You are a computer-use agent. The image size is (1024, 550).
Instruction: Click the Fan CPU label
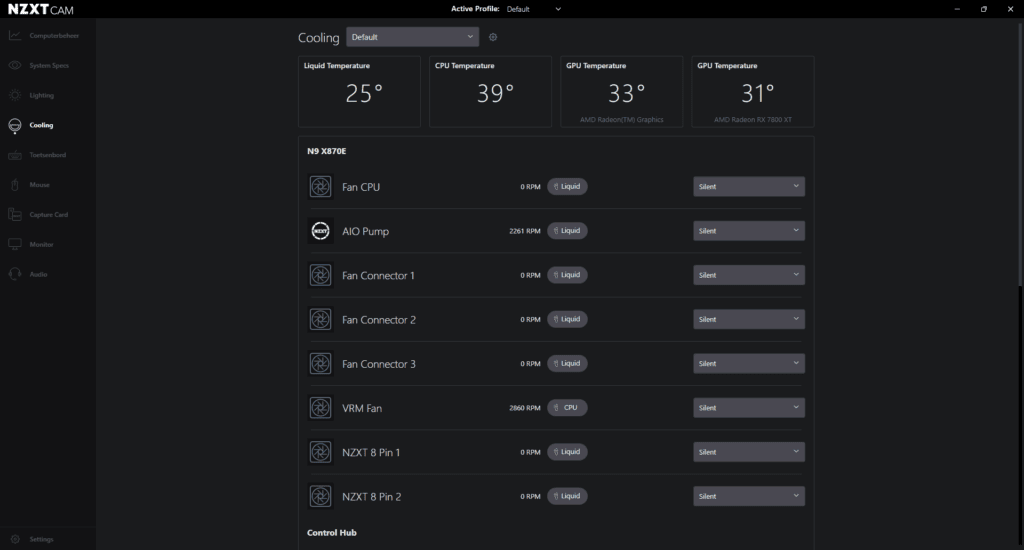click(x=361, y=187)
